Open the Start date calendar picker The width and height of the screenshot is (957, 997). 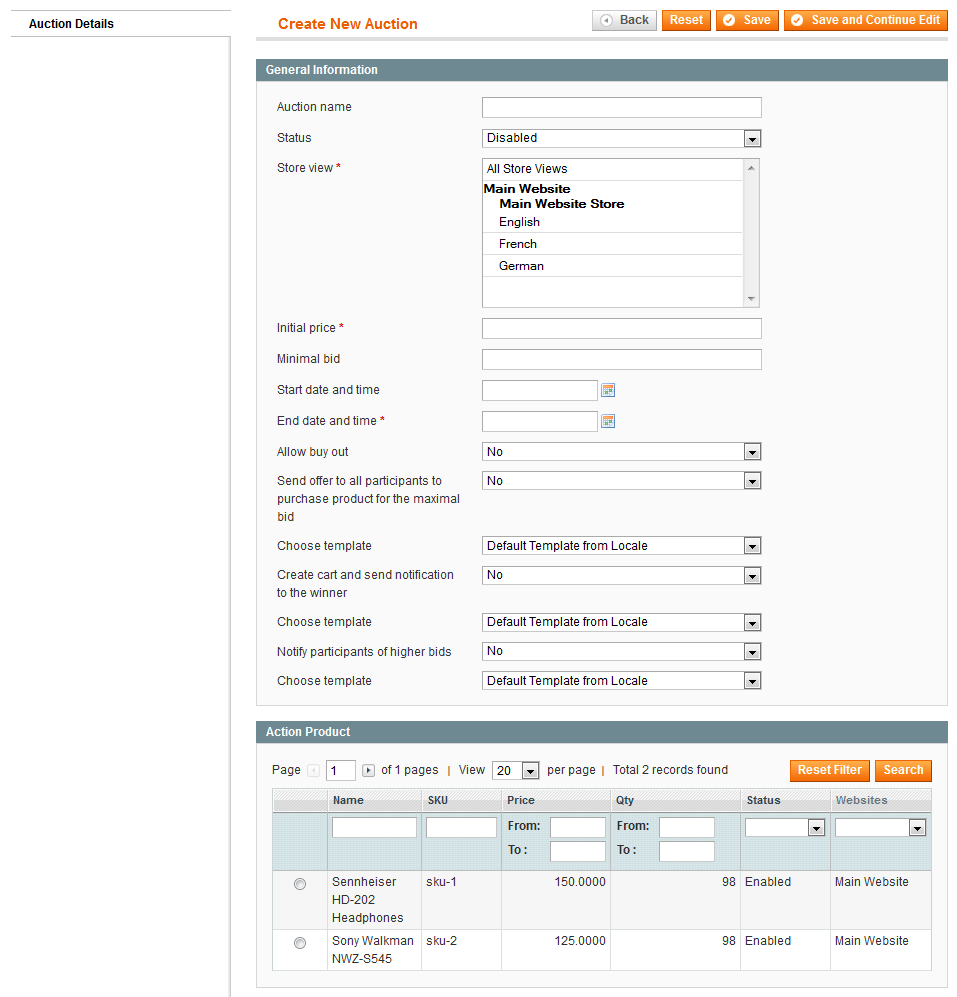tap(608, 390)
